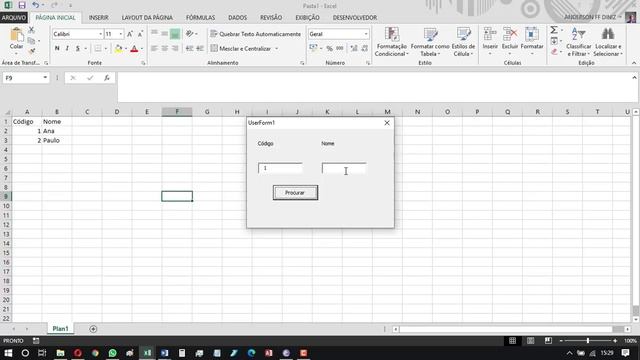
Task: Open Formatar como Tabela gallery
Action: pyautogui.click(x=430, y=42)
